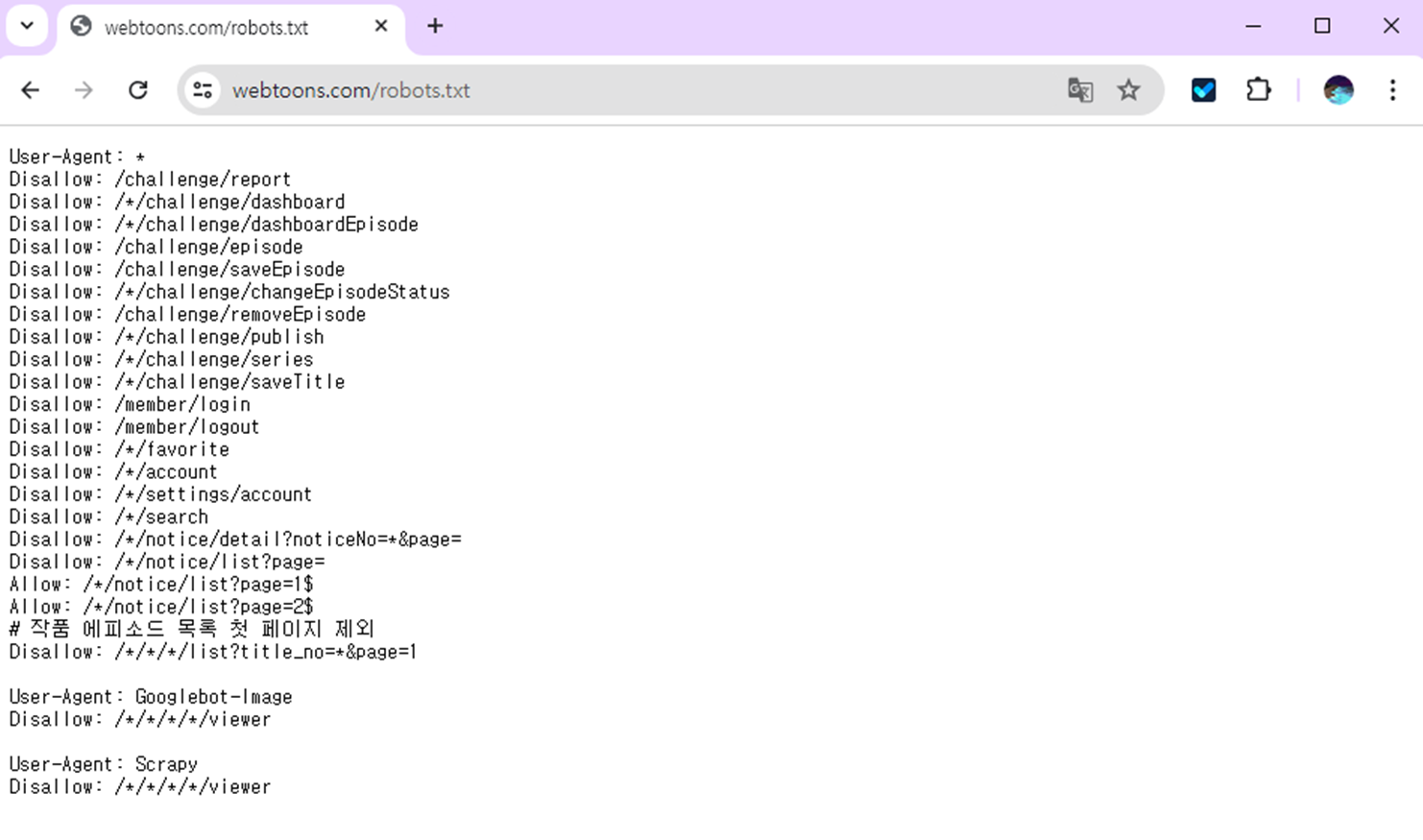Click the Korean comment line starting with #
This screenshot has width=1423, height=840.
click(191, 629)
